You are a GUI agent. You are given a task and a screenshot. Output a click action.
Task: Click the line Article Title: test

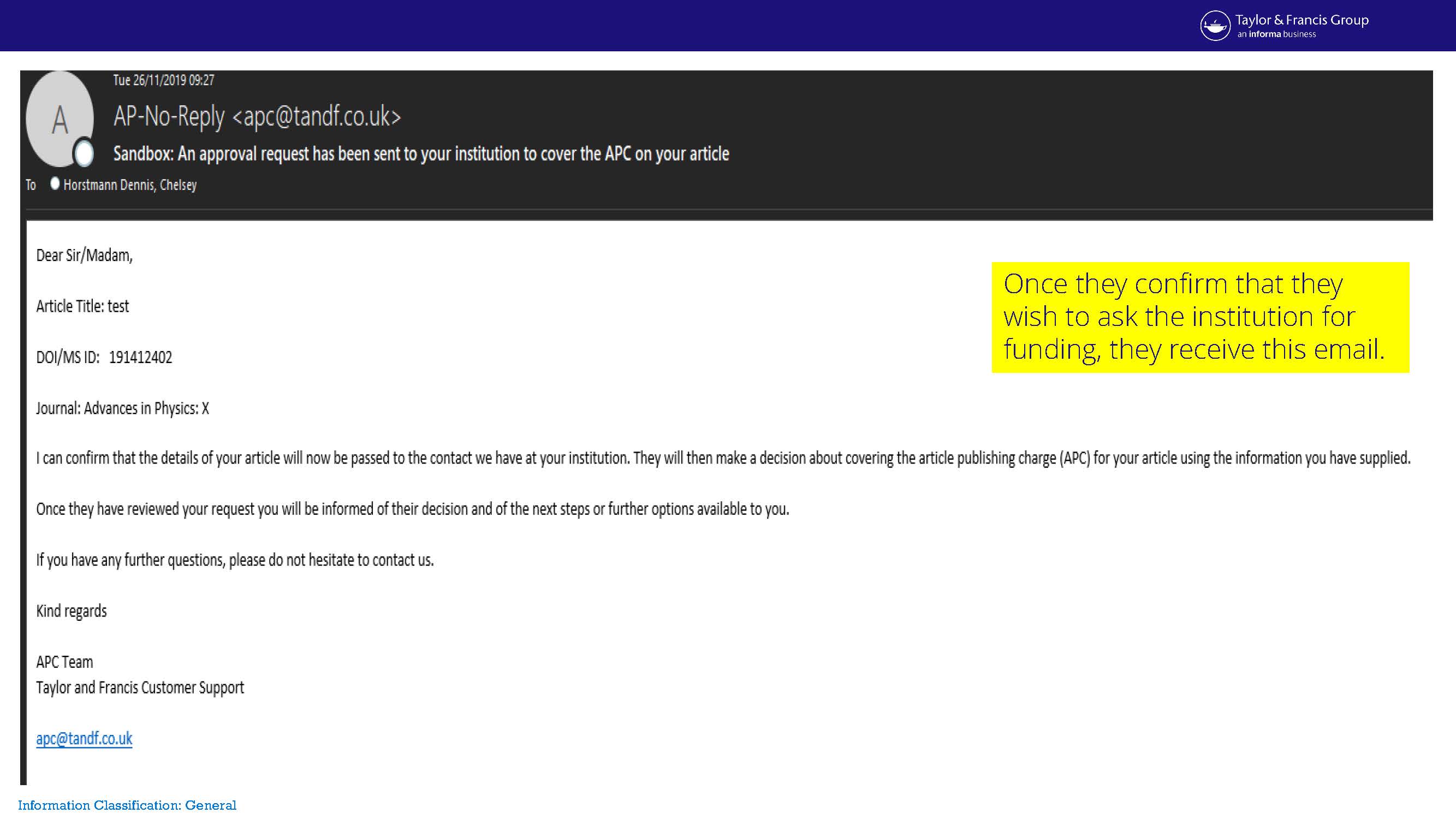[x=82, y=306]
